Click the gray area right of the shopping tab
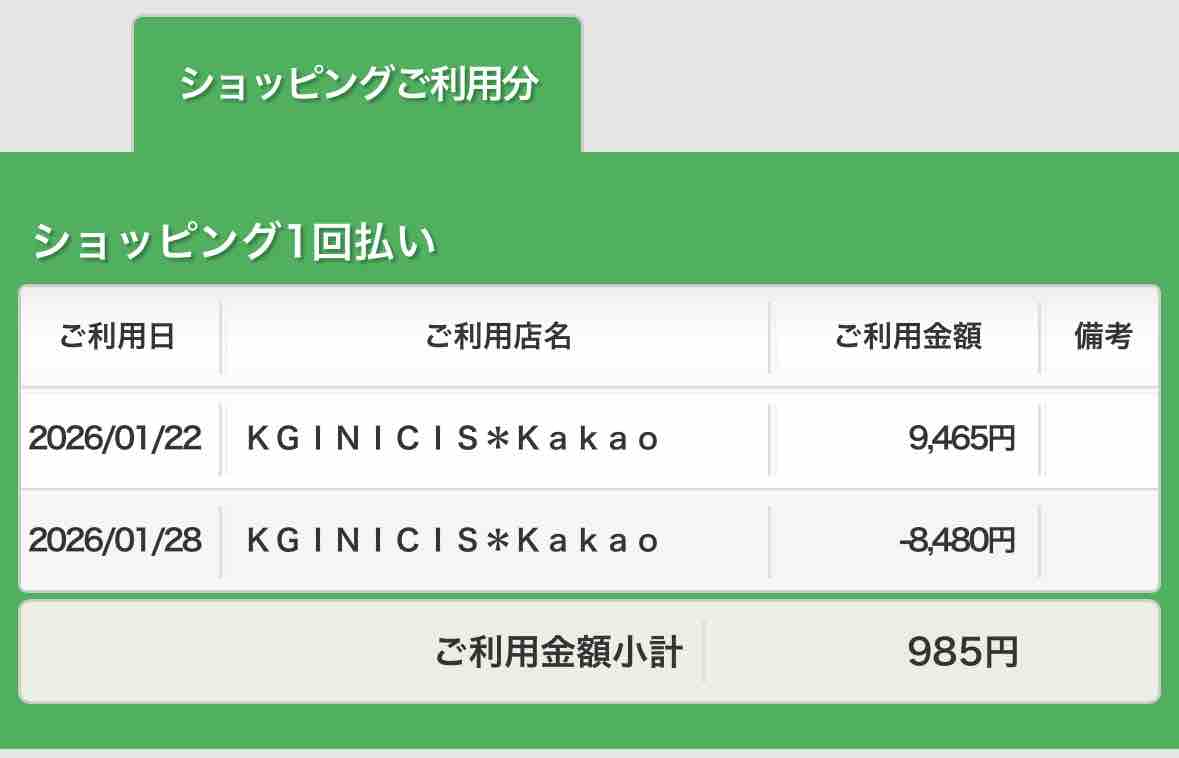This screenshot has width=1179, height=758. pos(880,75)
